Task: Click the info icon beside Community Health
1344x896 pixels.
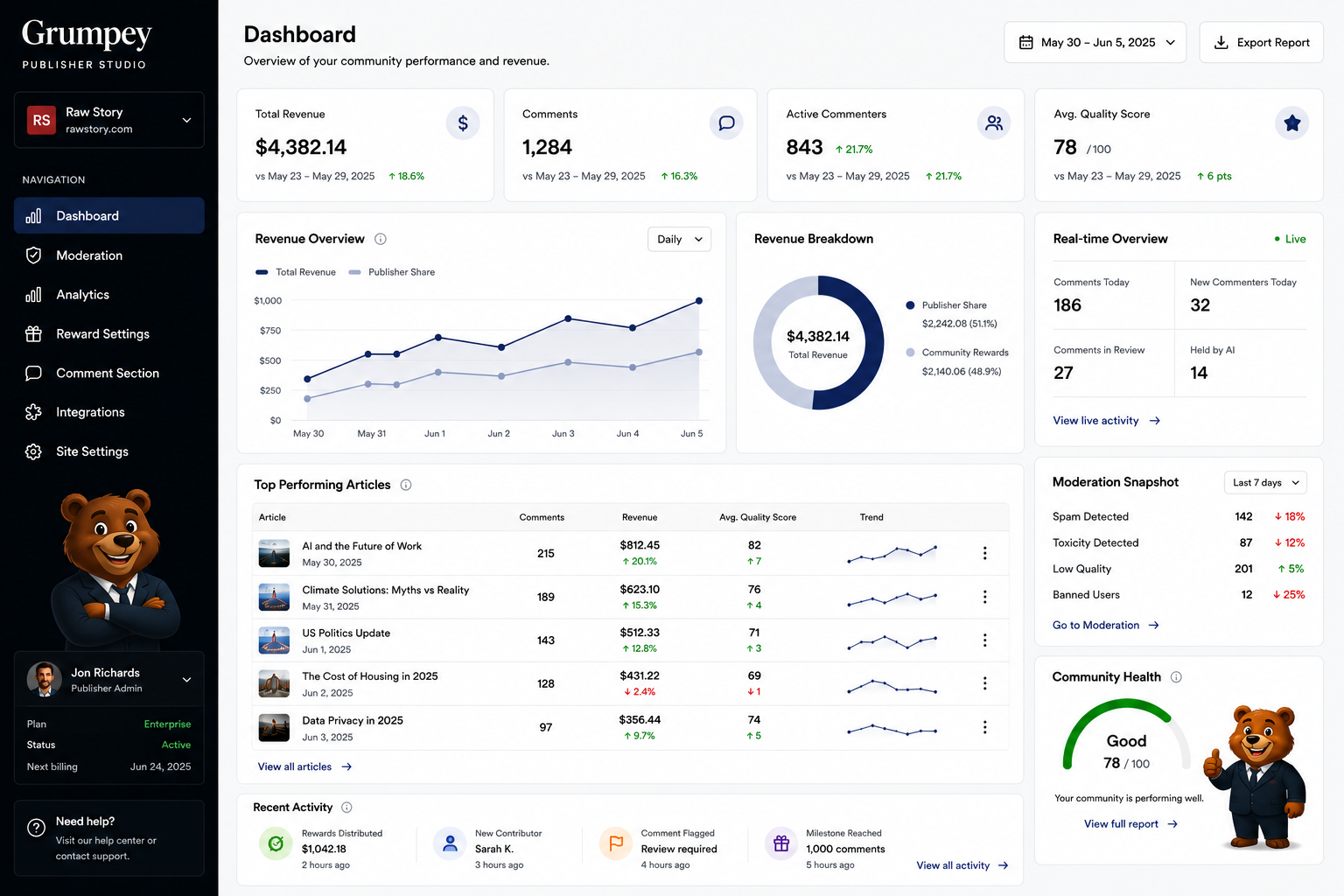Action: tap(1176, 677)
